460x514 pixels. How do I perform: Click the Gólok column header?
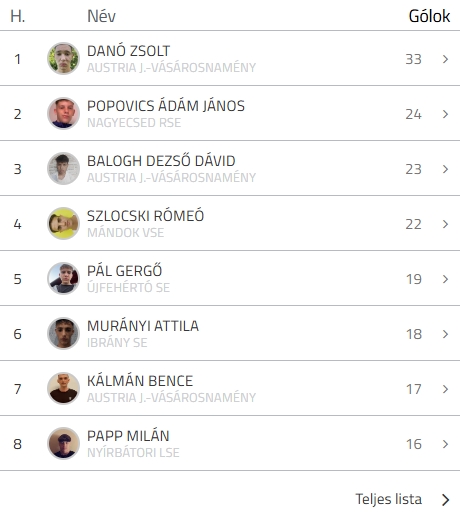(x=429, y=16)
